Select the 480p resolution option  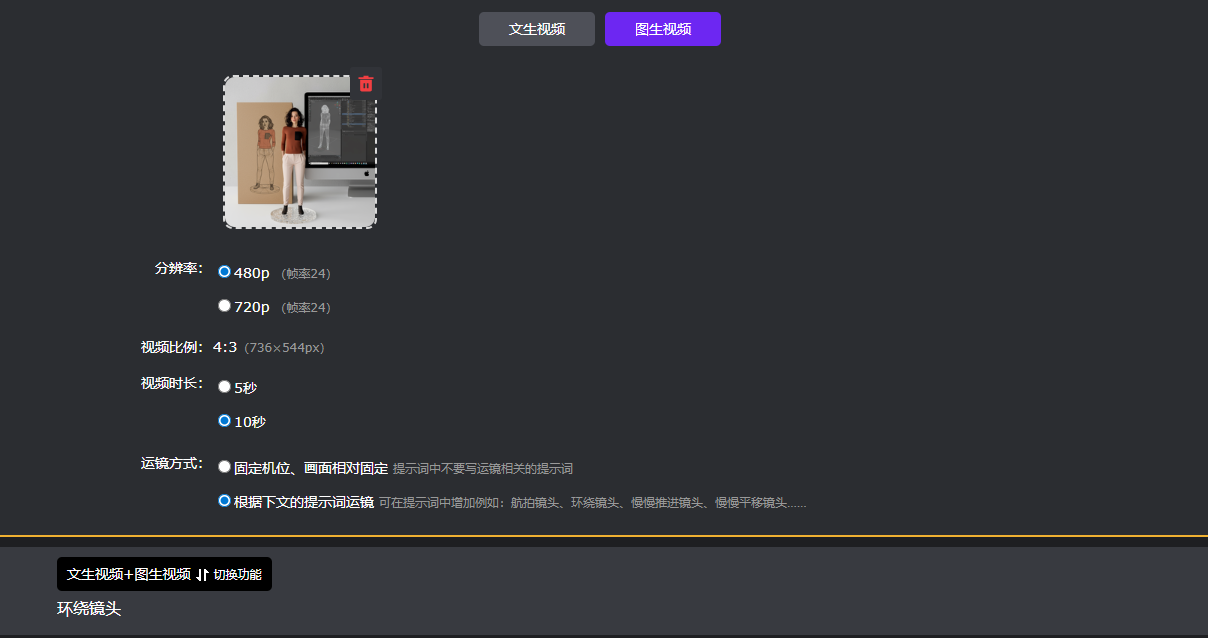[224, 272]
